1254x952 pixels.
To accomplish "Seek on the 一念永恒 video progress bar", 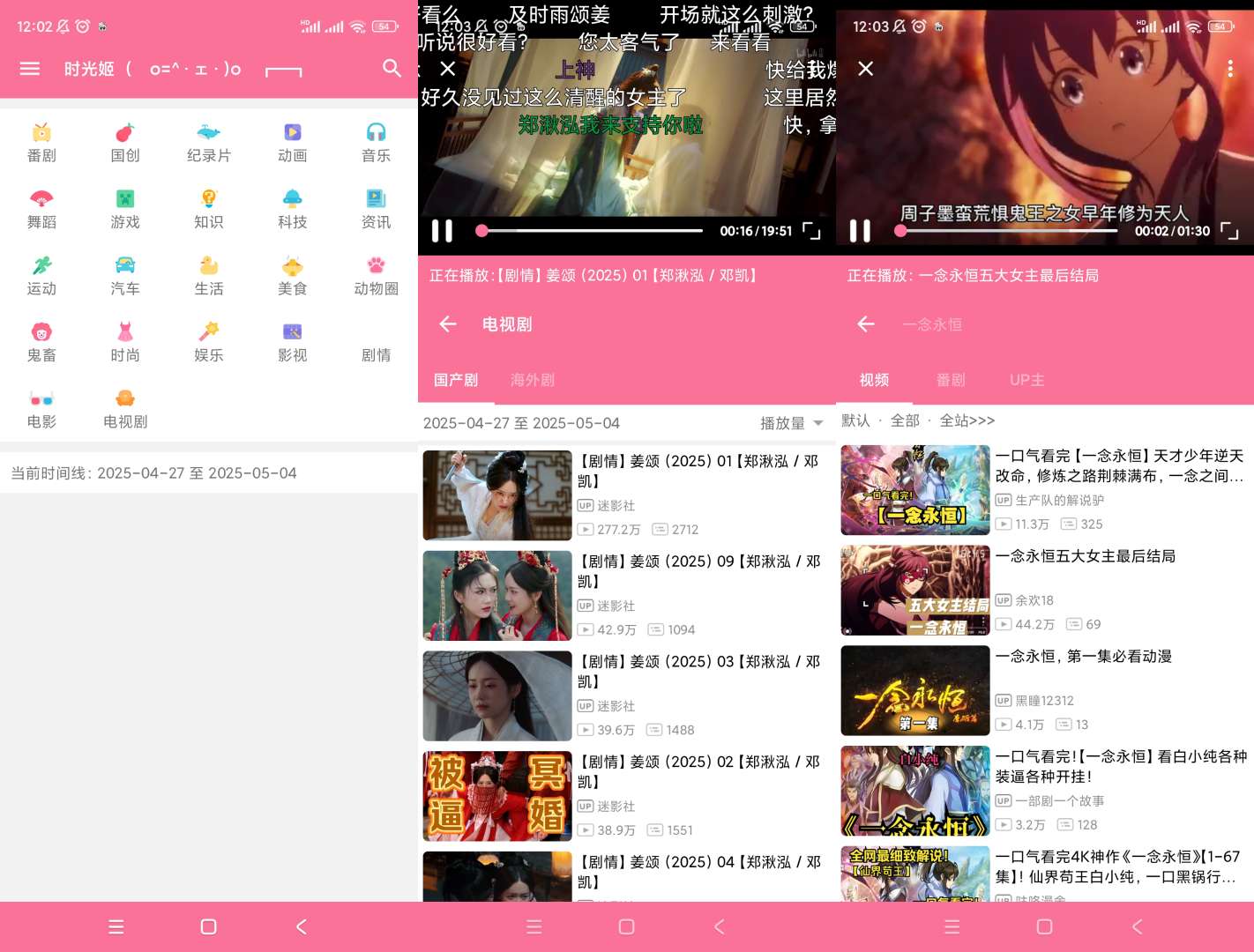I will pyautogui.click(x=1006, y=231).
